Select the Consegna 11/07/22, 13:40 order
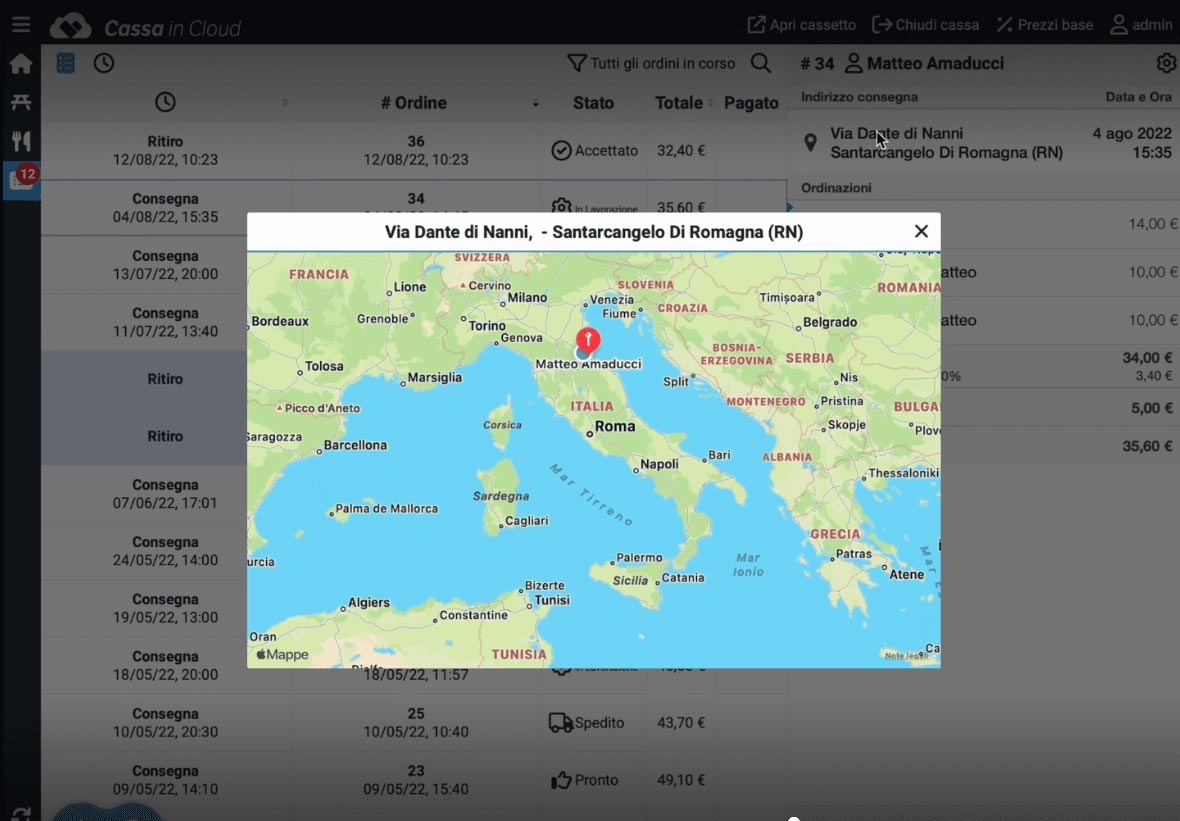Screen dimensions: 1180x821 point(165,322)
